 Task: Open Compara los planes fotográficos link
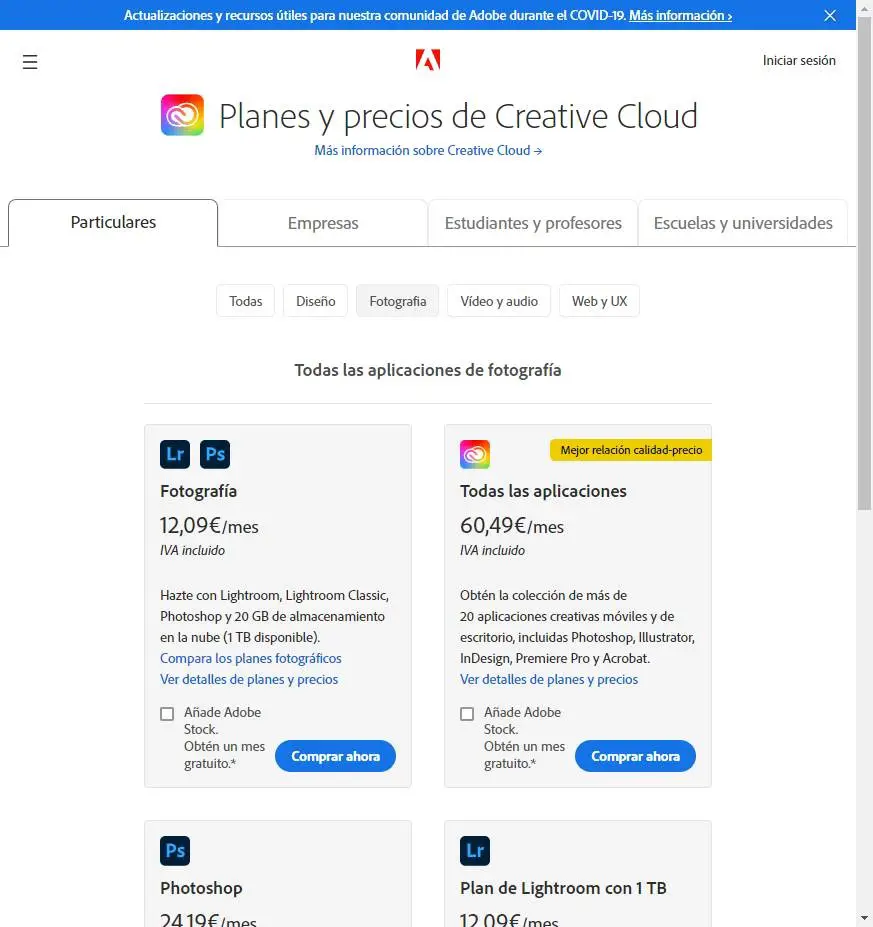pos(251,658)
